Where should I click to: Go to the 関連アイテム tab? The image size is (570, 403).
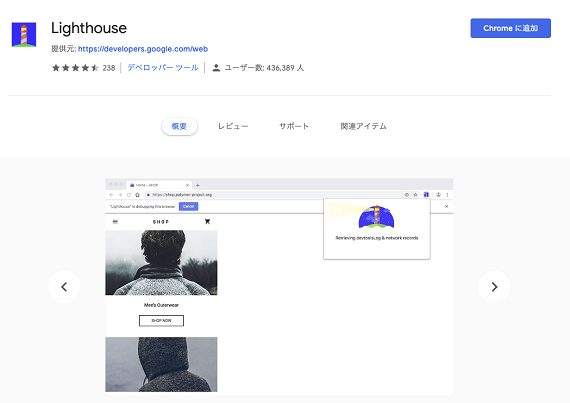pos(363,126)
